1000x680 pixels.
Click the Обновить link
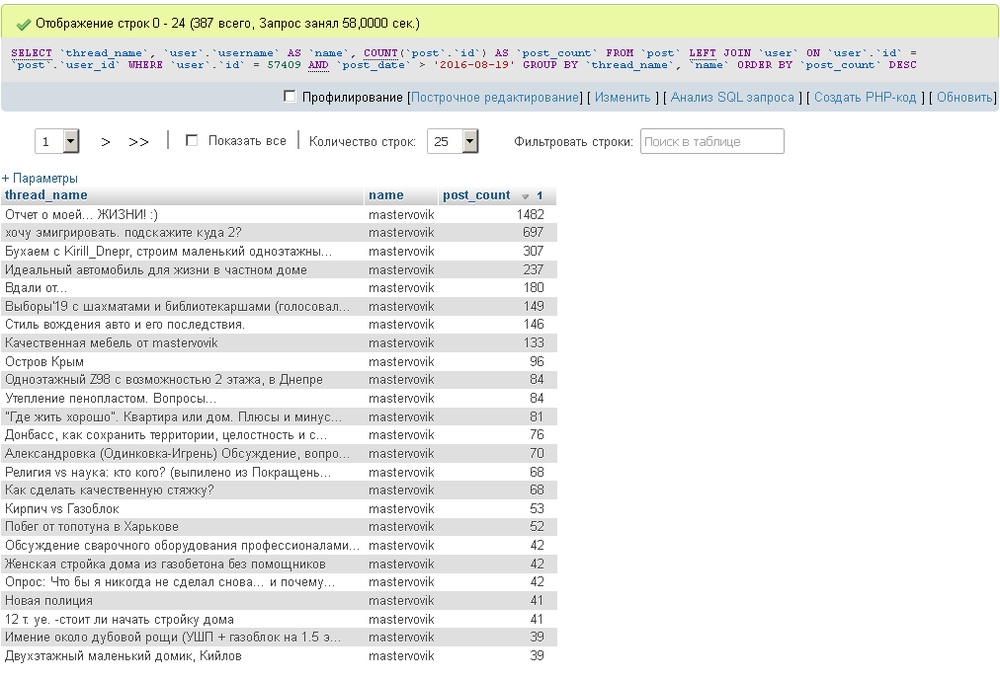(964, 97)
